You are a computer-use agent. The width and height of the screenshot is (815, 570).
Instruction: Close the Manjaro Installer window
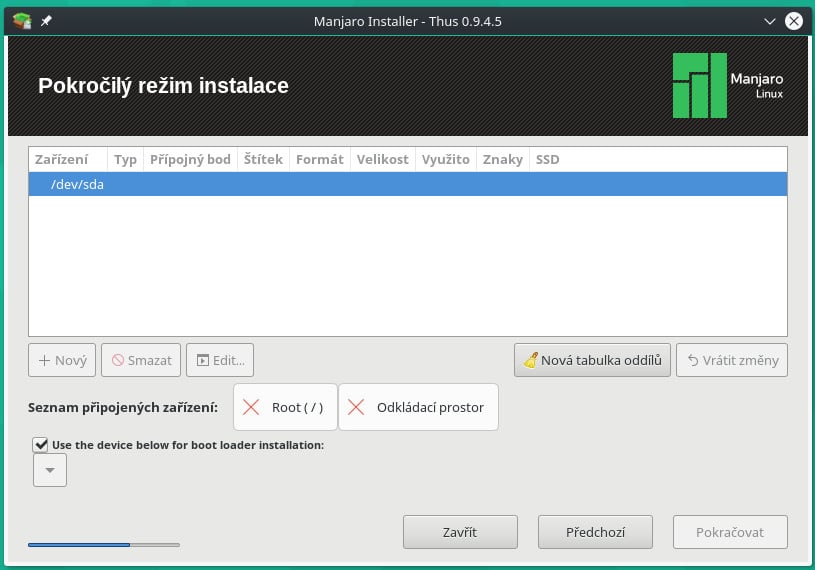(794, 21)
